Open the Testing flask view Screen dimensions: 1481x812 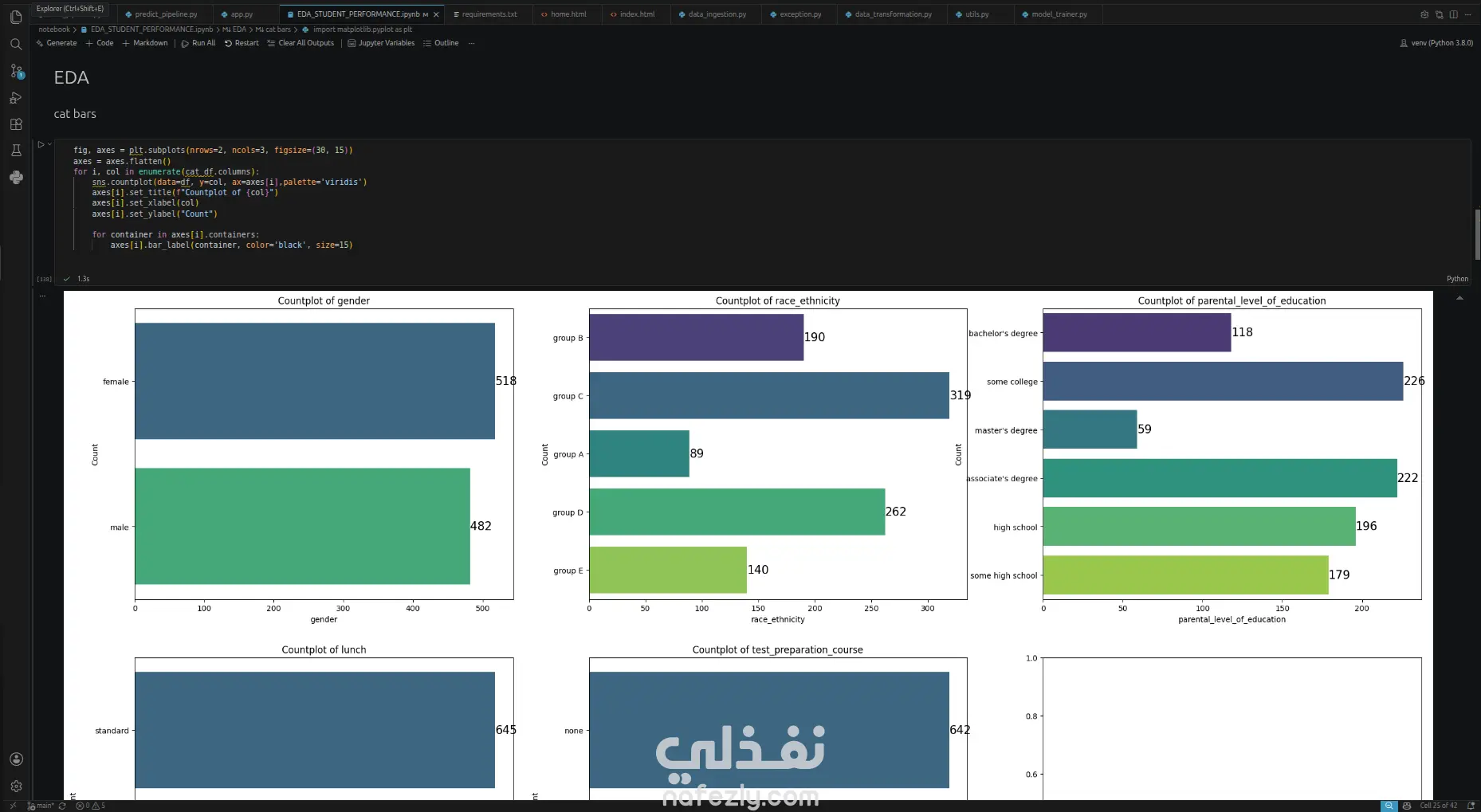[x=16, y=151]
